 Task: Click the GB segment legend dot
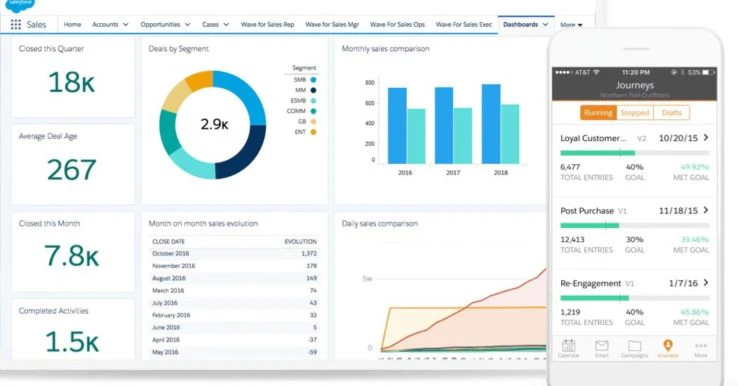(313, 121)
